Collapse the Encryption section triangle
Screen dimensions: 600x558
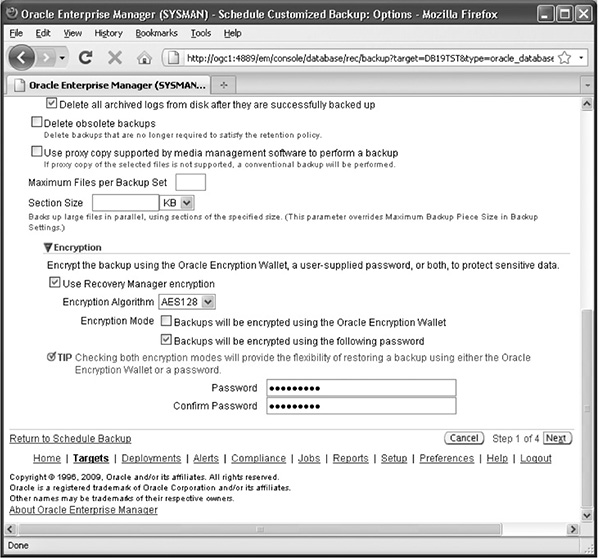(x=48, y=247)
